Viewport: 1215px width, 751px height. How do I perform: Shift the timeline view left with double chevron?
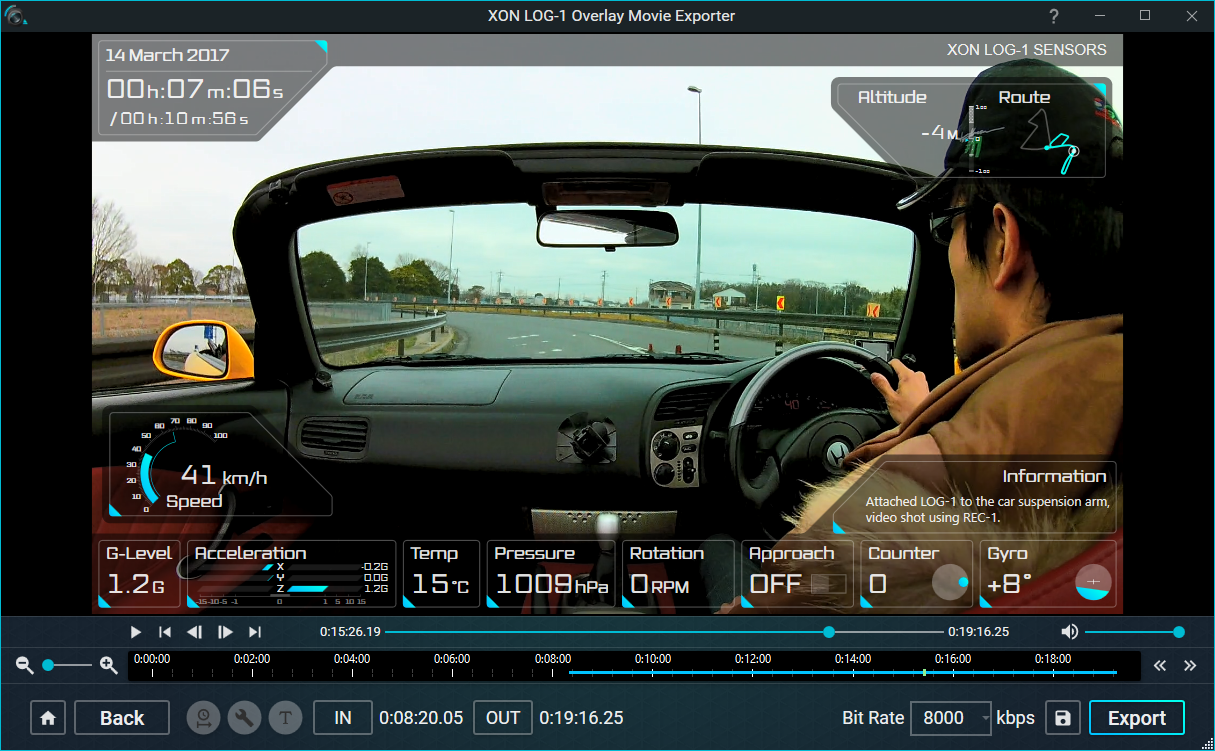1160,666
